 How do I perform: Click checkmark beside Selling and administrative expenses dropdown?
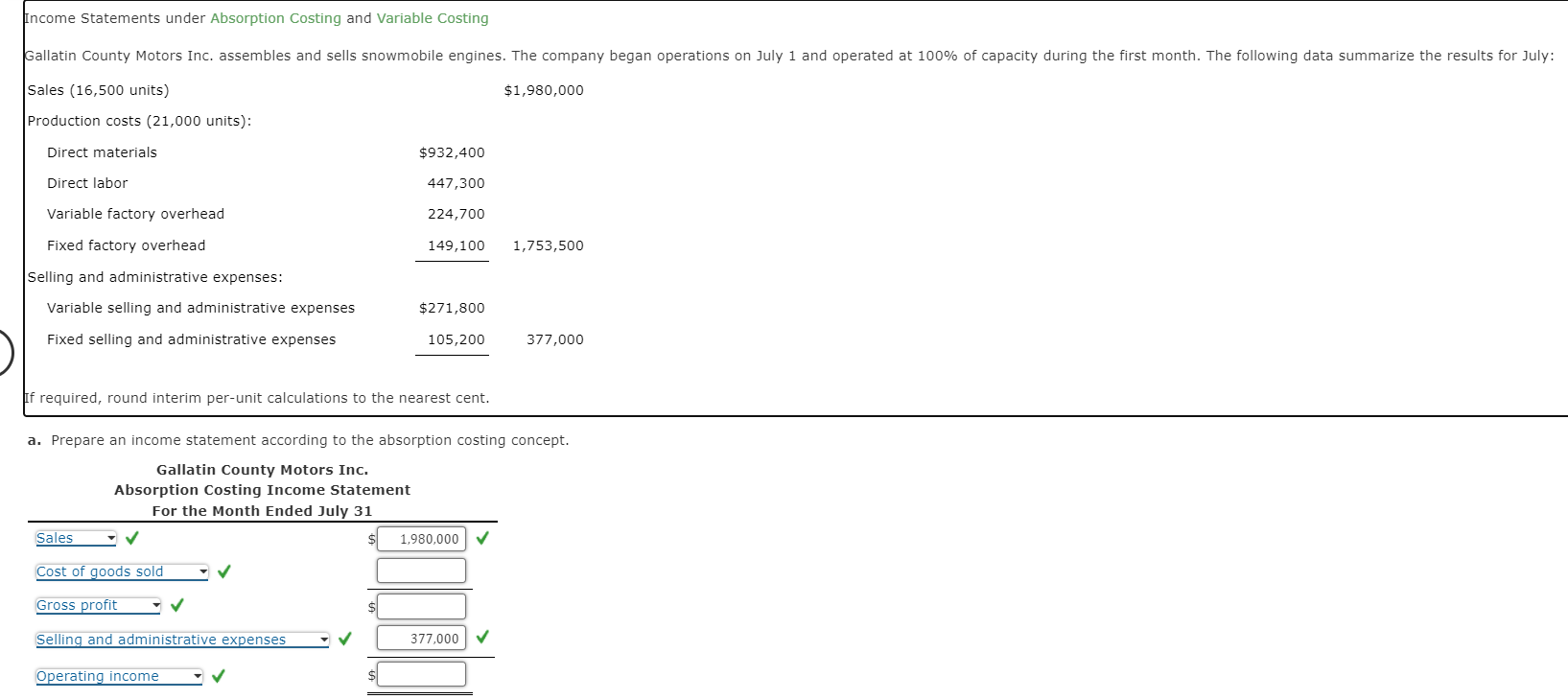pos(345,639)
